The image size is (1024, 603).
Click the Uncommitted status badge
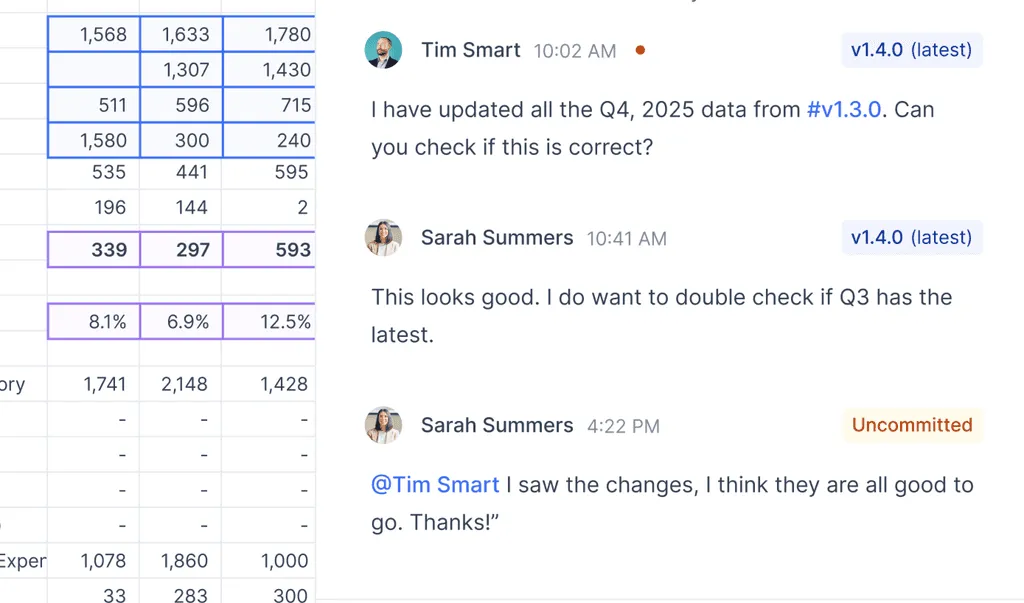coord(911,425)
